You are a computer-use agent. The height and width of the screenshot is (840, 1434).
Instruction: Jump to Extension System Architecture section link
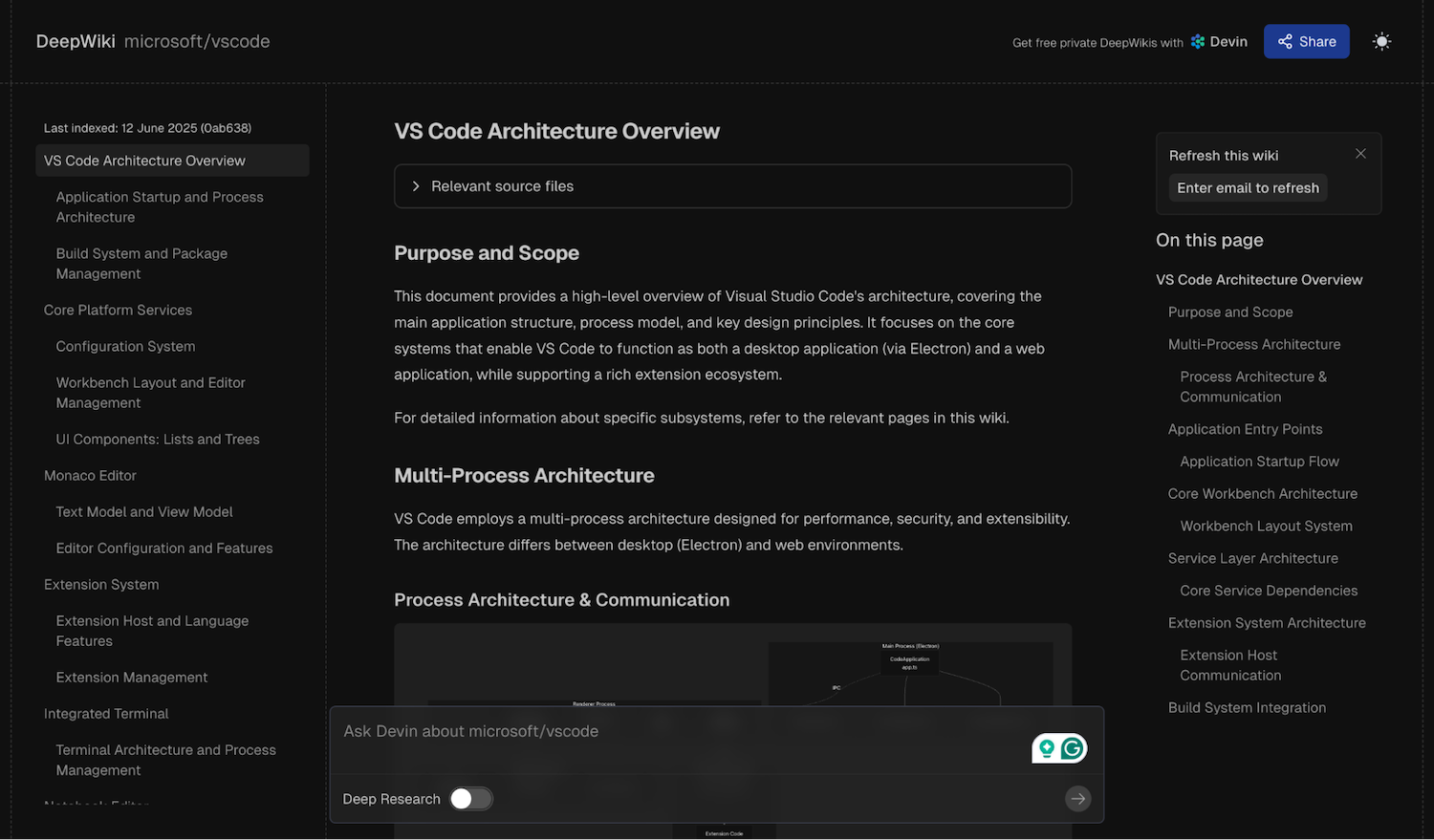[1267, 623]
